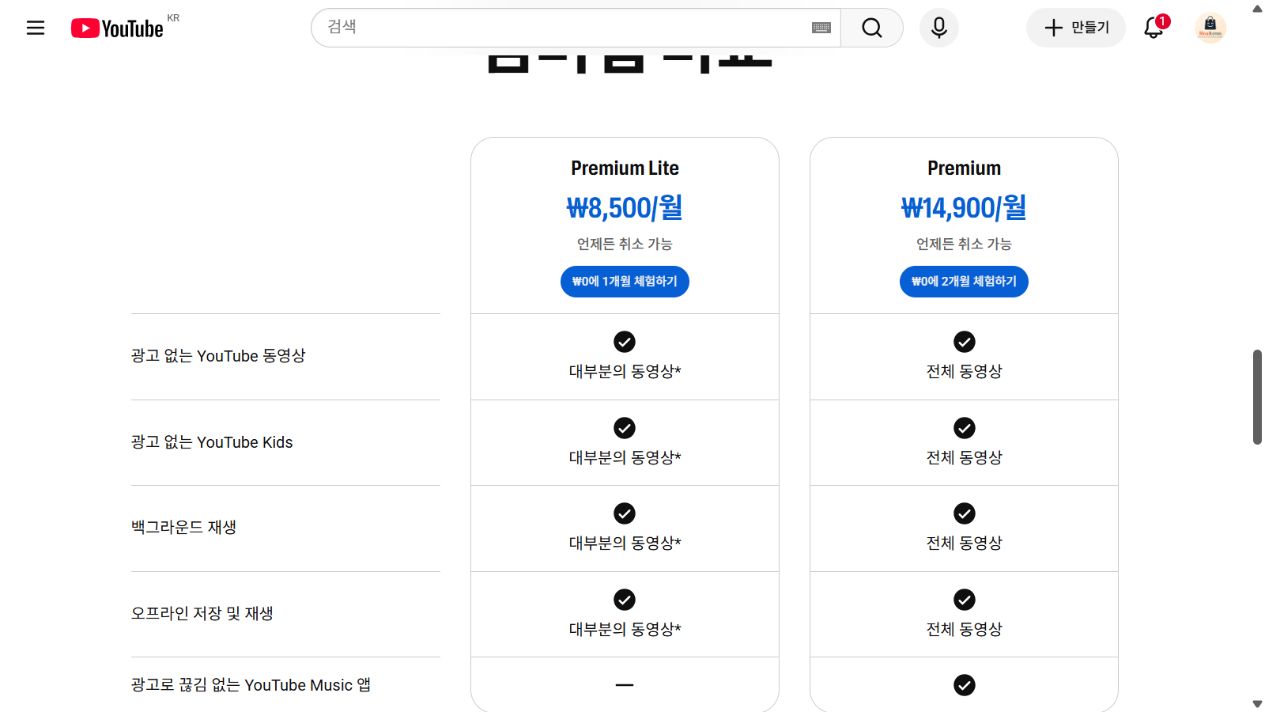Click Premium check for 백그라운드 재생

click(x=964, y=514)
